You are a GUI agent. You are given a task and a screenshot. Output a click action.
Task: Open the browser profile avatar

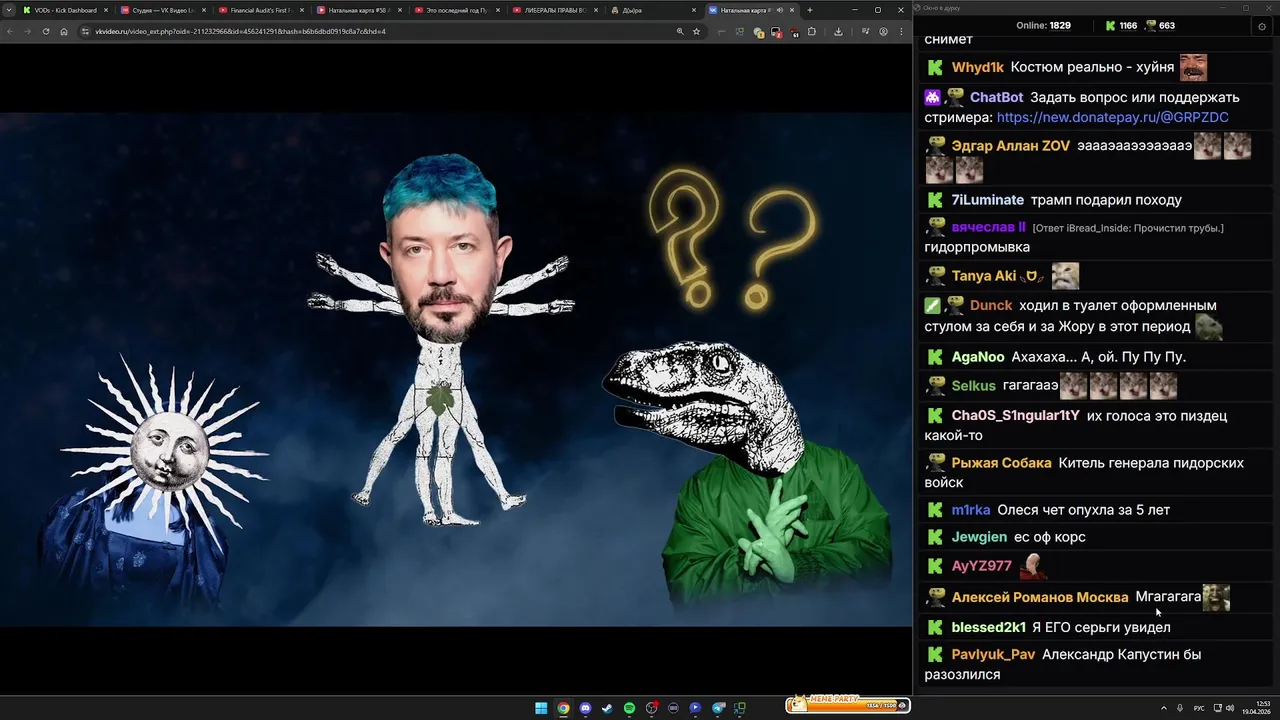883,31
